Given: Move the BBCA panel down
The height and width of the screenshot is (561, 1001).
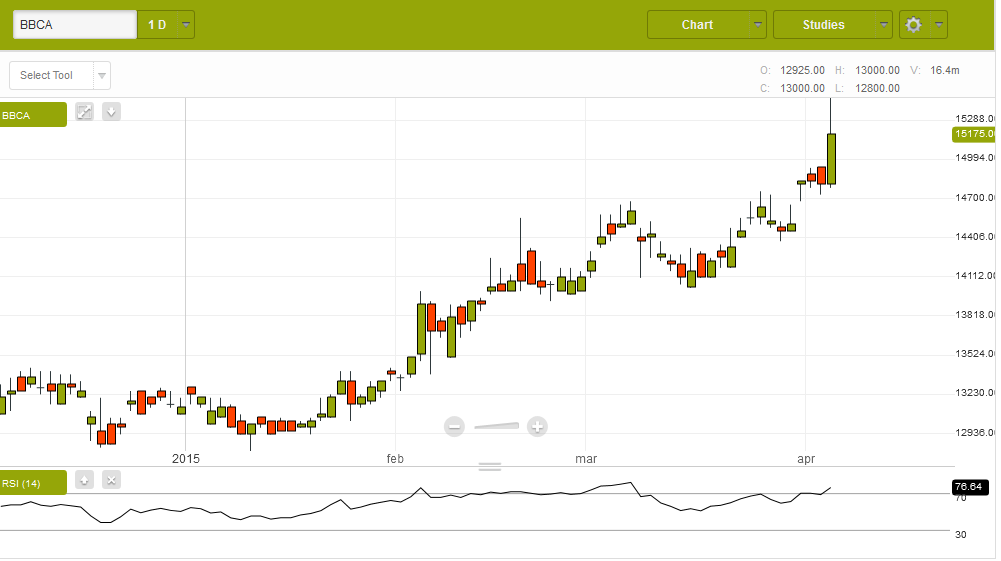Looking at the screenshot, I should pos(112,111).
